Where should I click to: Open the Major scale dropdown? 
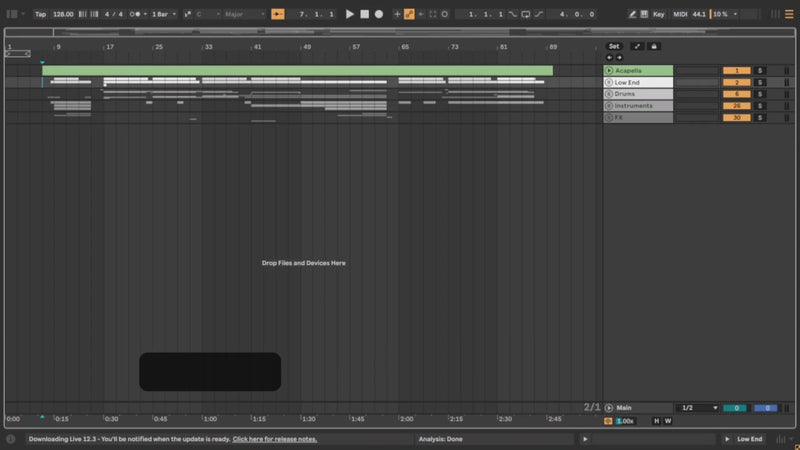point(244,14)
